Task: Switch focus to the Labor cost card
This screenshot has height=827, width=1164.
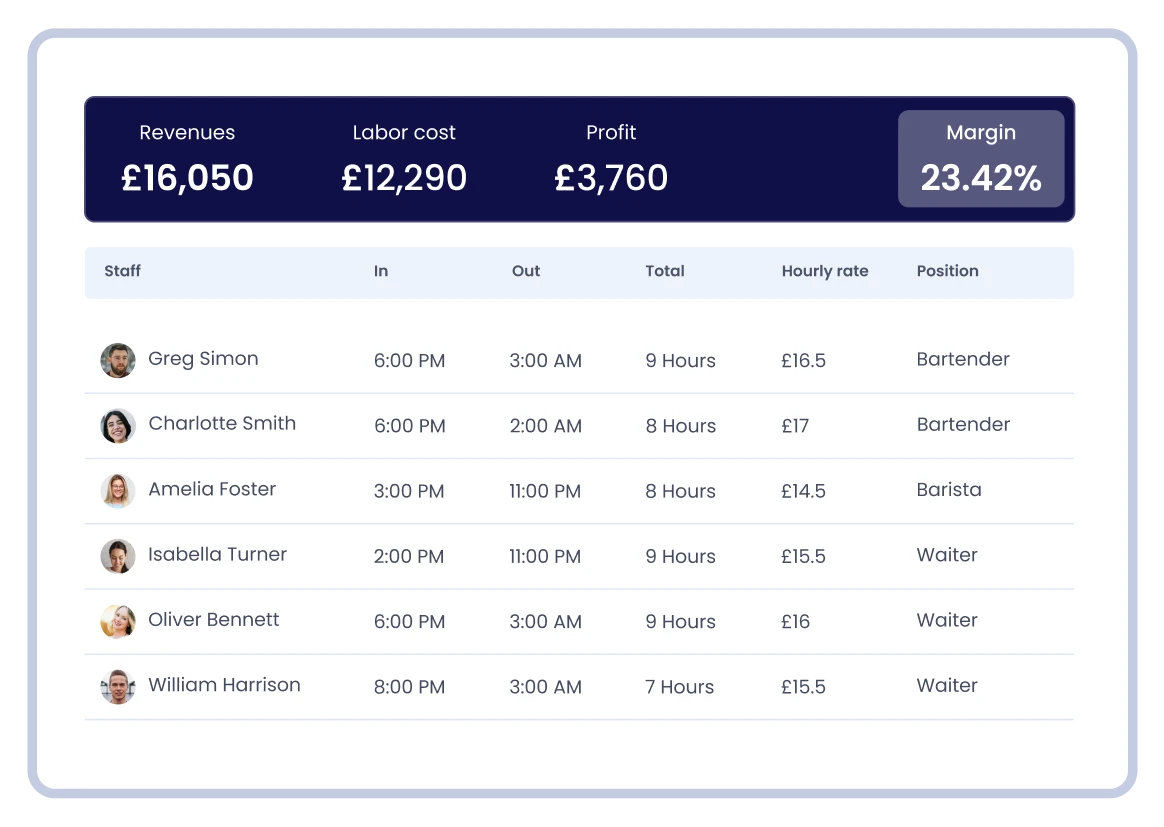Action: 404,158
